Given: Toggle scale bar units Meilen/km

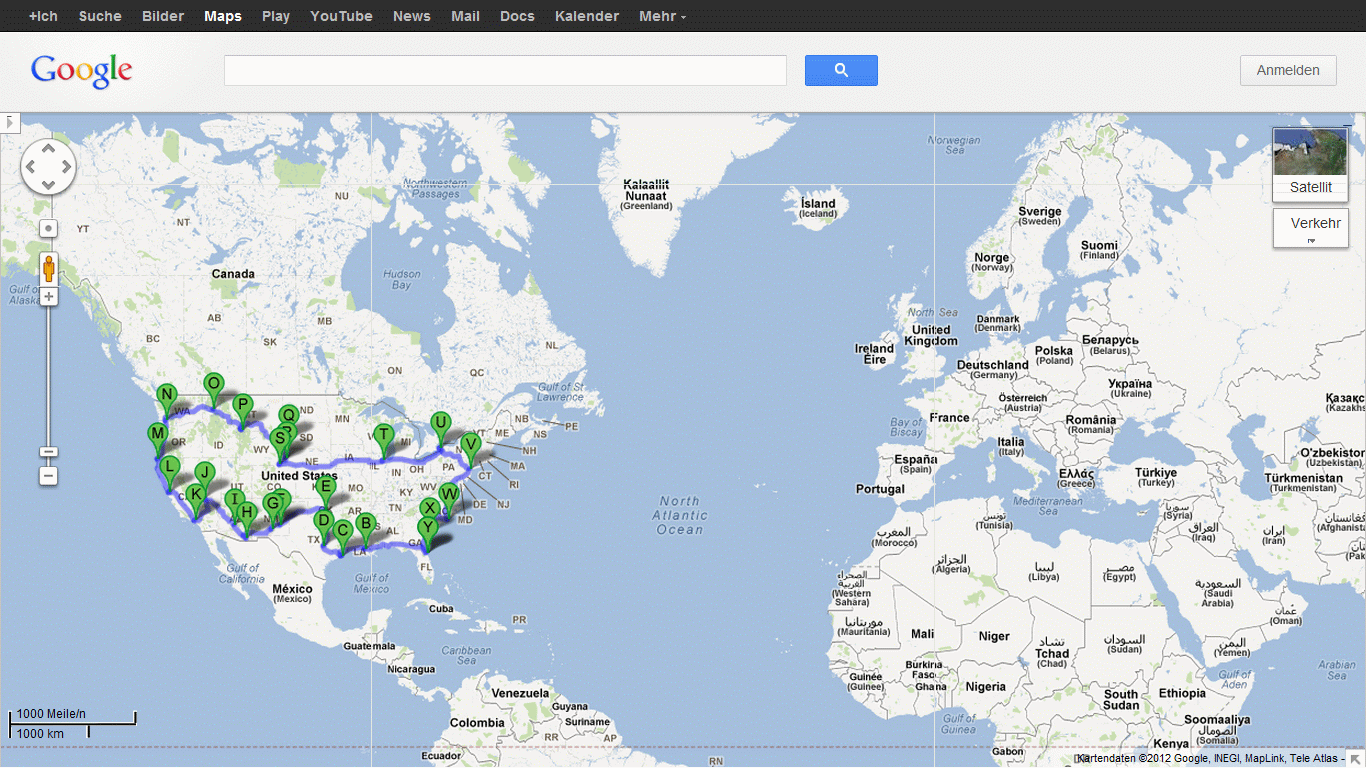Looking at the screenshot, I should coord(72,723).
